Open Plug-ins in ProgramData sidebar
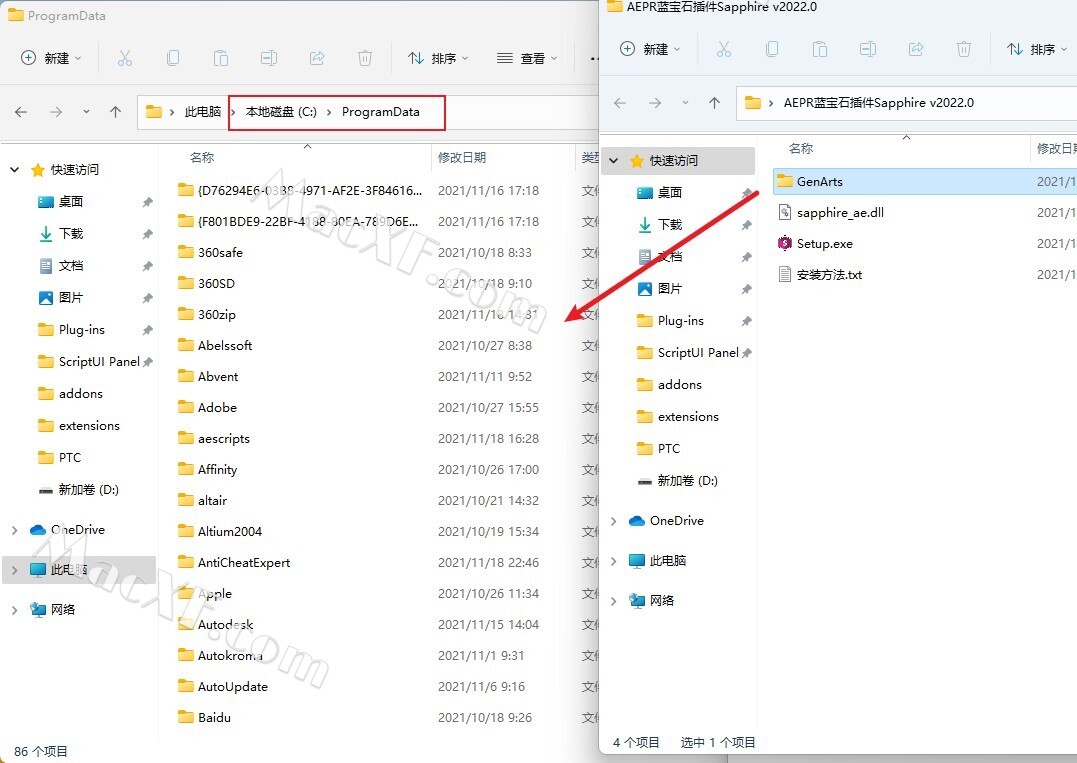 (x=82, y=330)
